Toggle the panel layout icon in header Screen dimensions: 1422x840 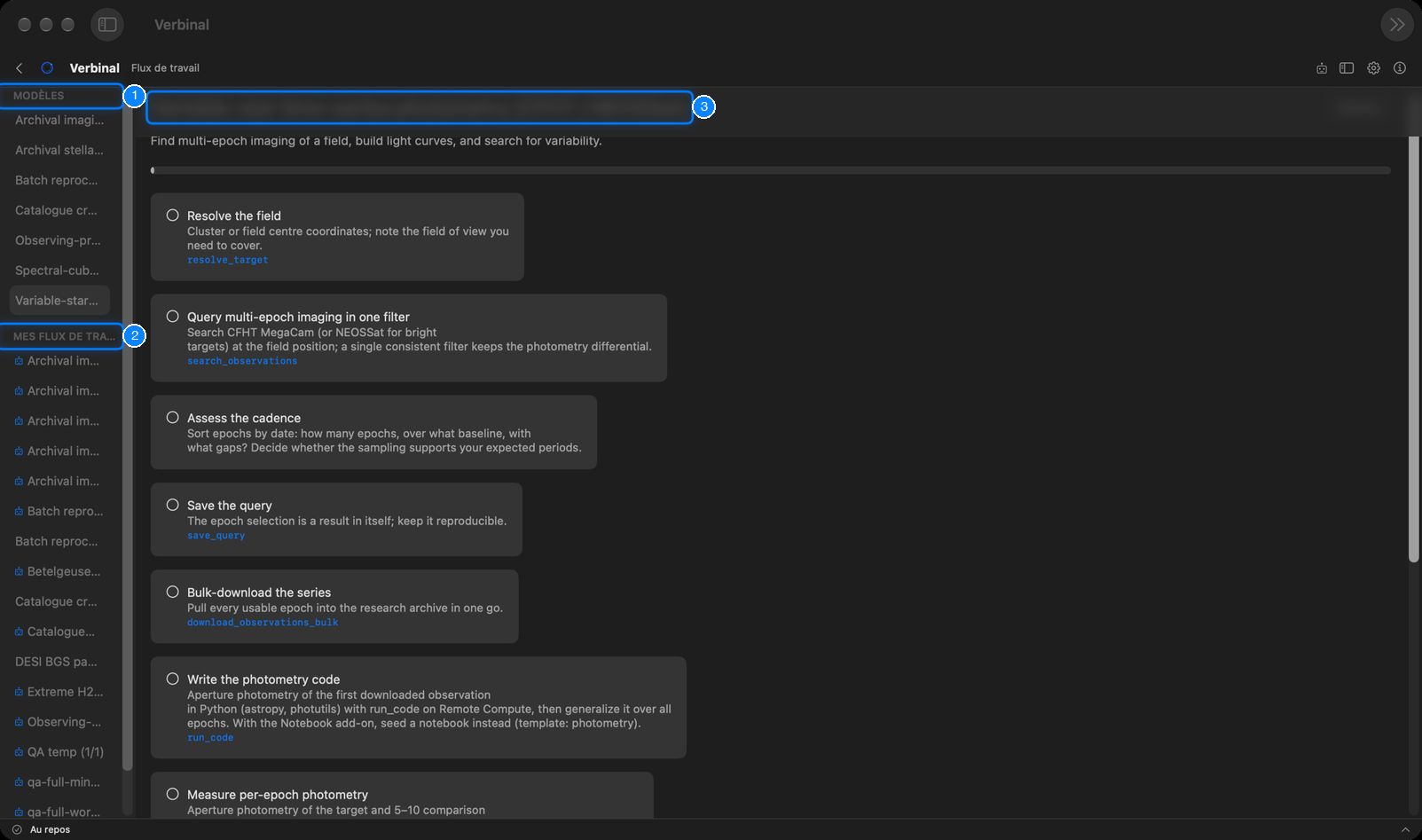tap(1347, 68)
